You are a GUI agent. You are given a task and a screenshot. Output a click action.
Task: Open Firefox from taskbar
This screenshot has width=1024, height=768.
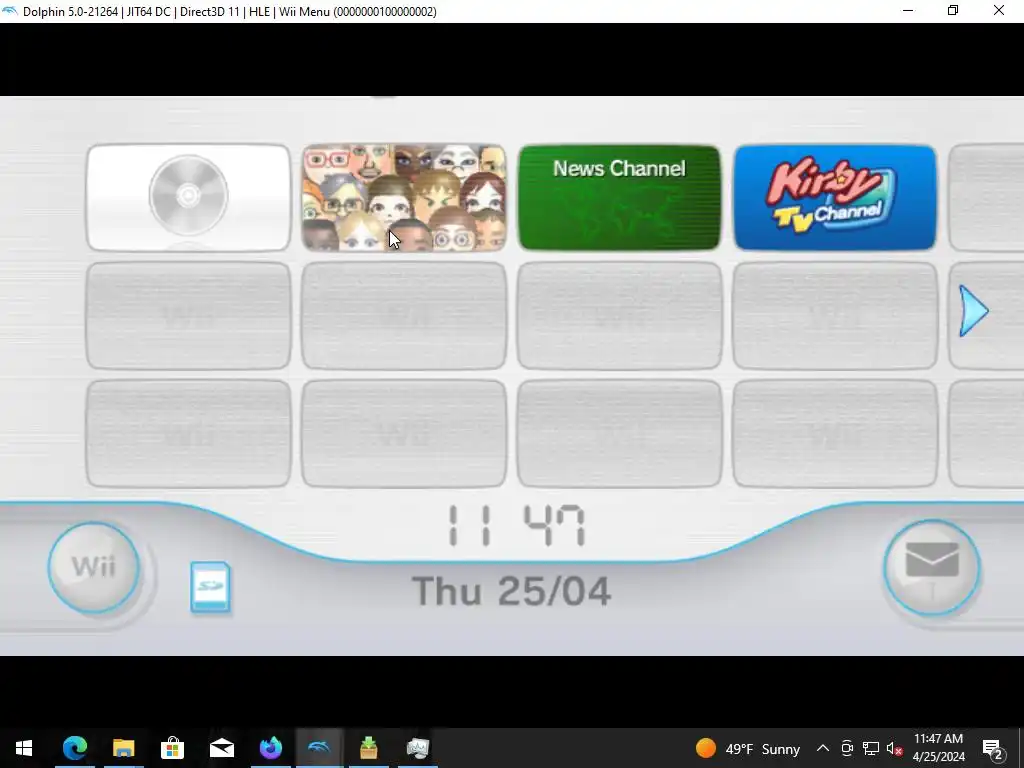(270, 748)
